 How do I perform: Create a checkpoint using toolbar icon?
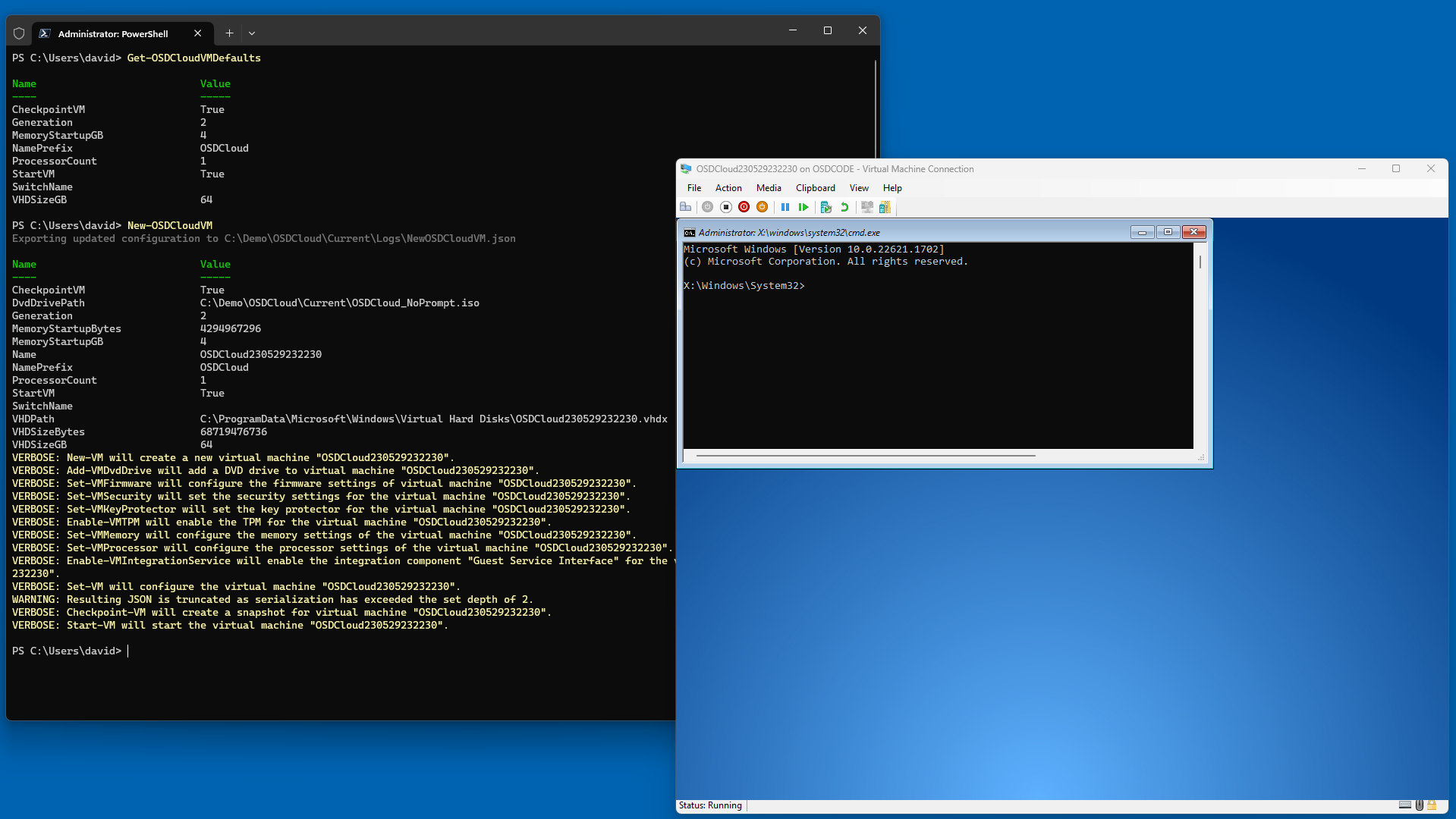click(x=826, y=207)
